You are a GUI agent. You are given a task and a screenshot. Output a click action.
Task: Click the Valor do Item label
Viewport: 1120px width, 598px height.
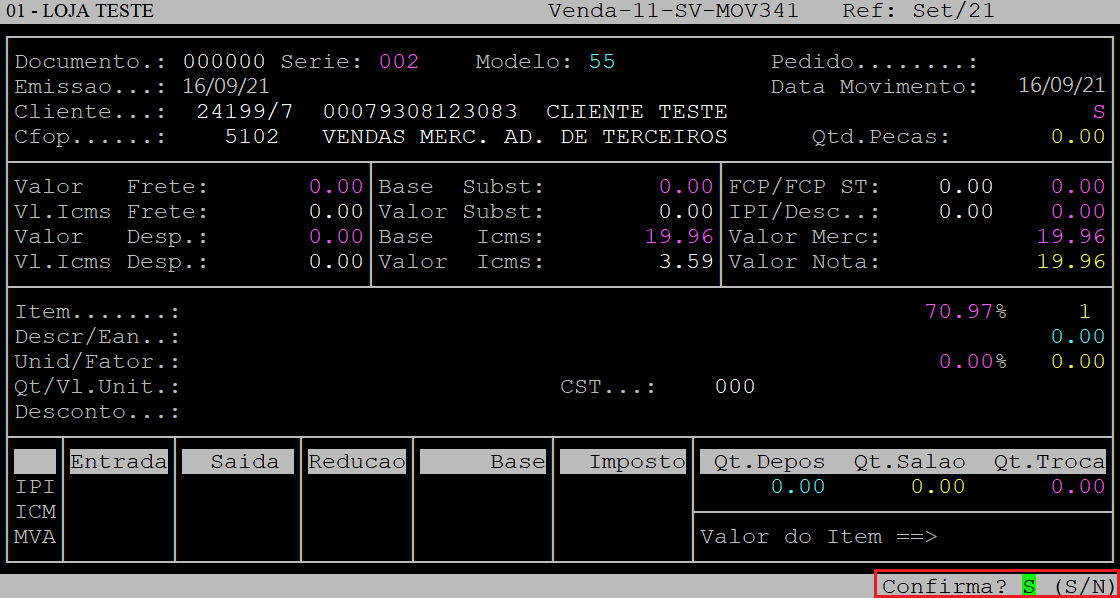[x=818, y=537]
